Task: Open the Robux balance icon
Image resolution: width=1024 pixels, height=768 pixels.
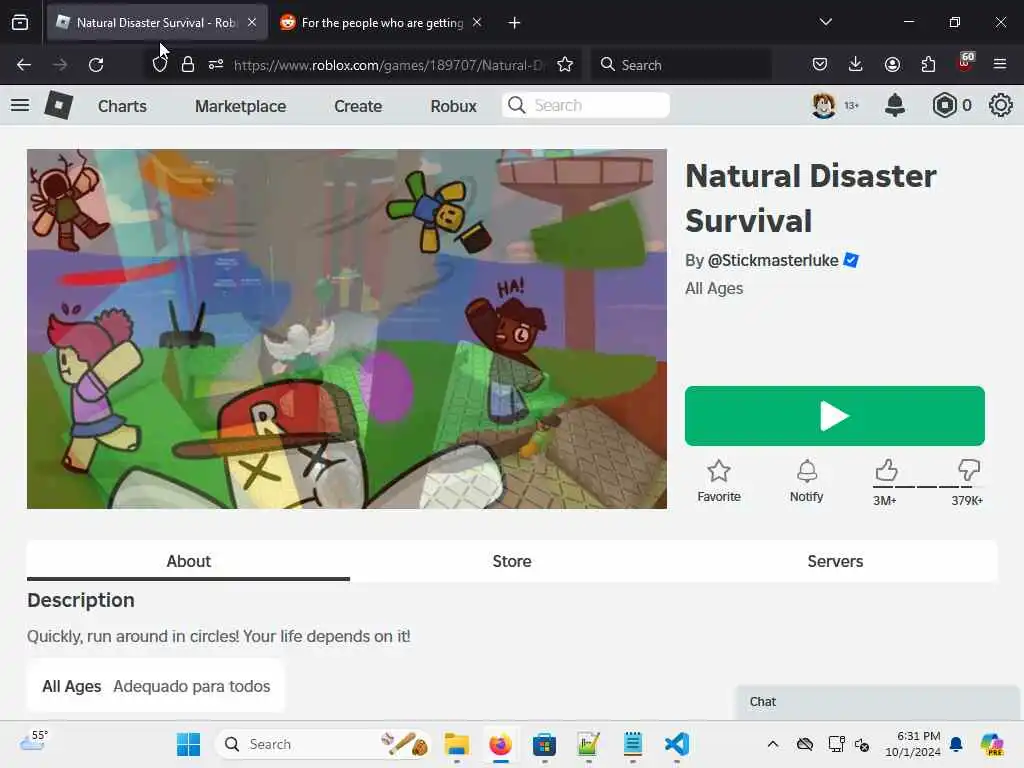Action: point(944,105)
